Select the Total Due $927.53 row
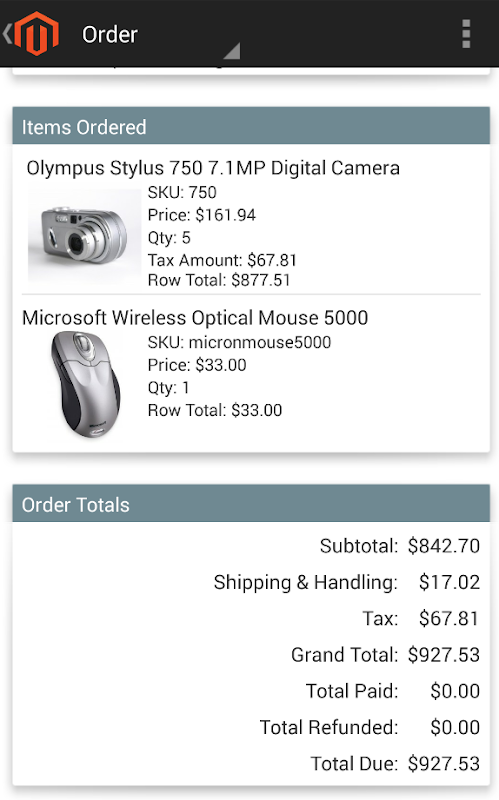 pos(395,764)
